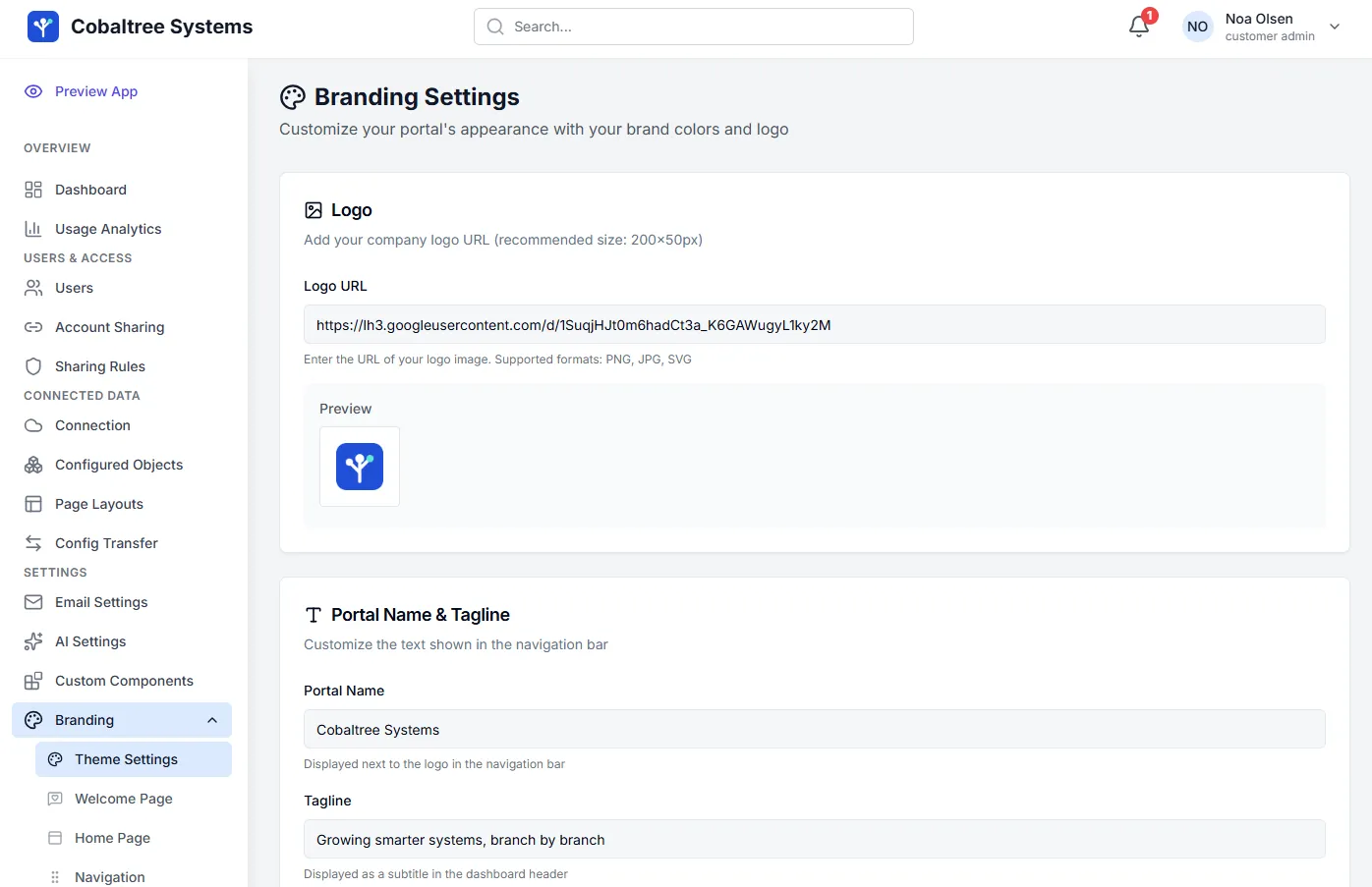
Task: Click the Usage Analytics chart icon
Action: 33,229
